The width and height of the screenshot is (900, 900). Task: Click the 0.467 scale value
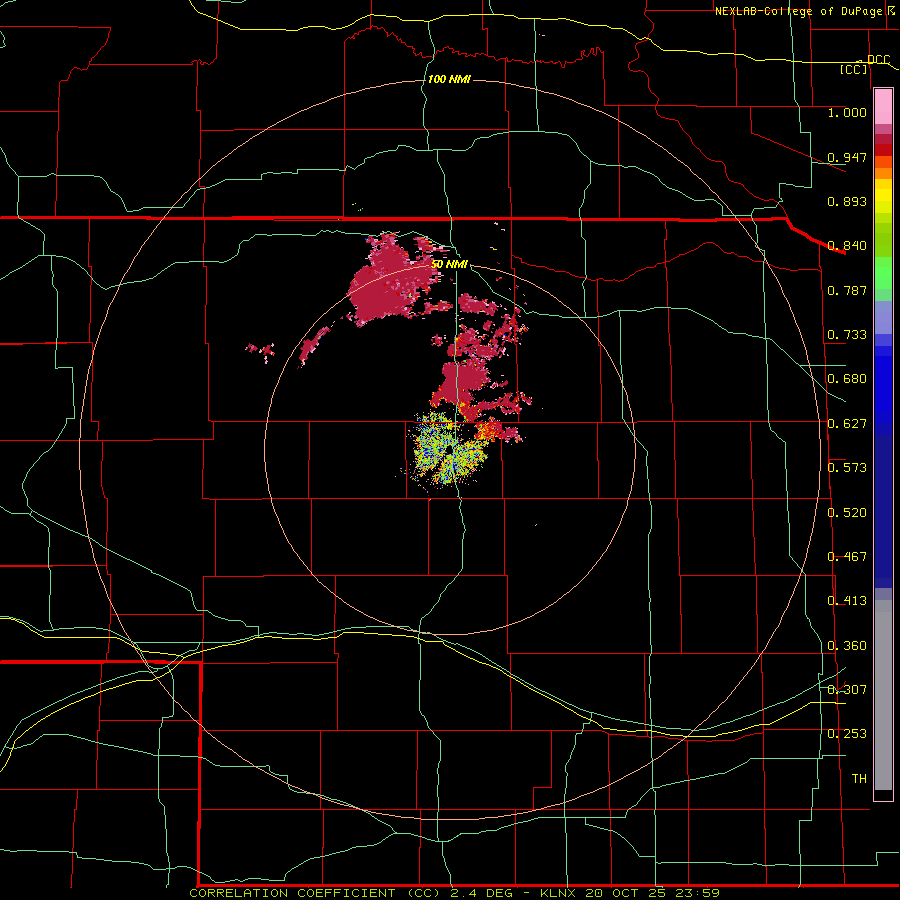[847, 557]
